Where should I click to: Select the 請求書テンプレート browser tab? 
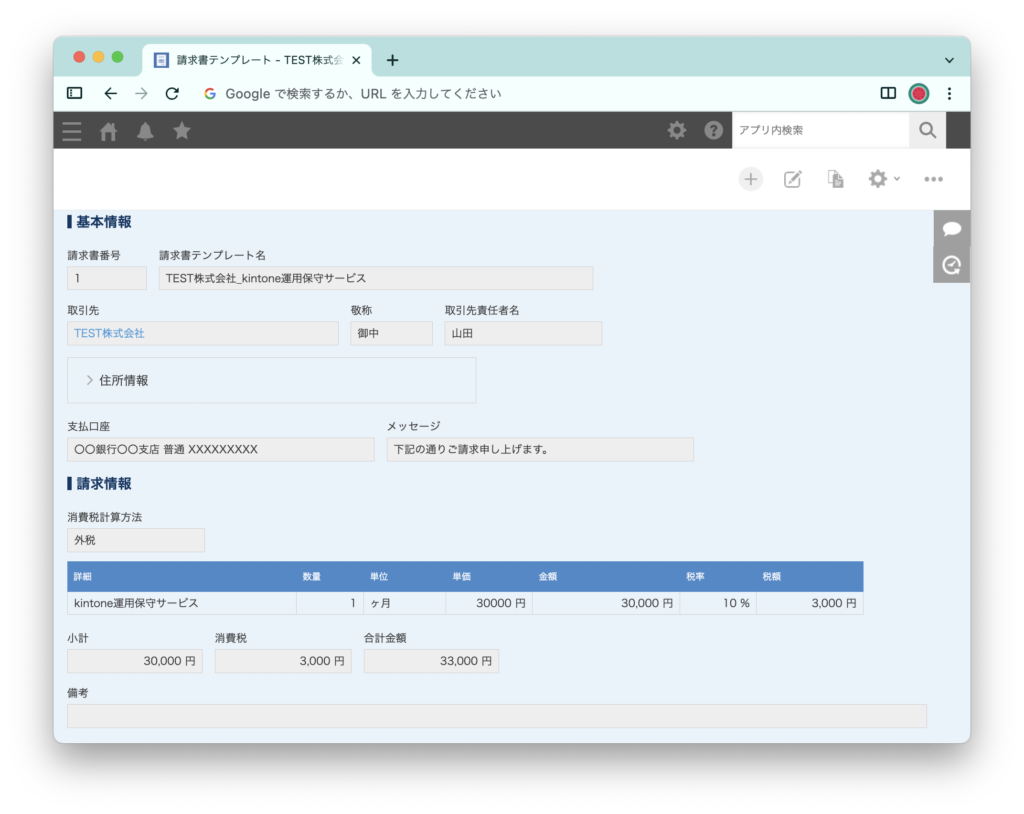coord(257,60)
